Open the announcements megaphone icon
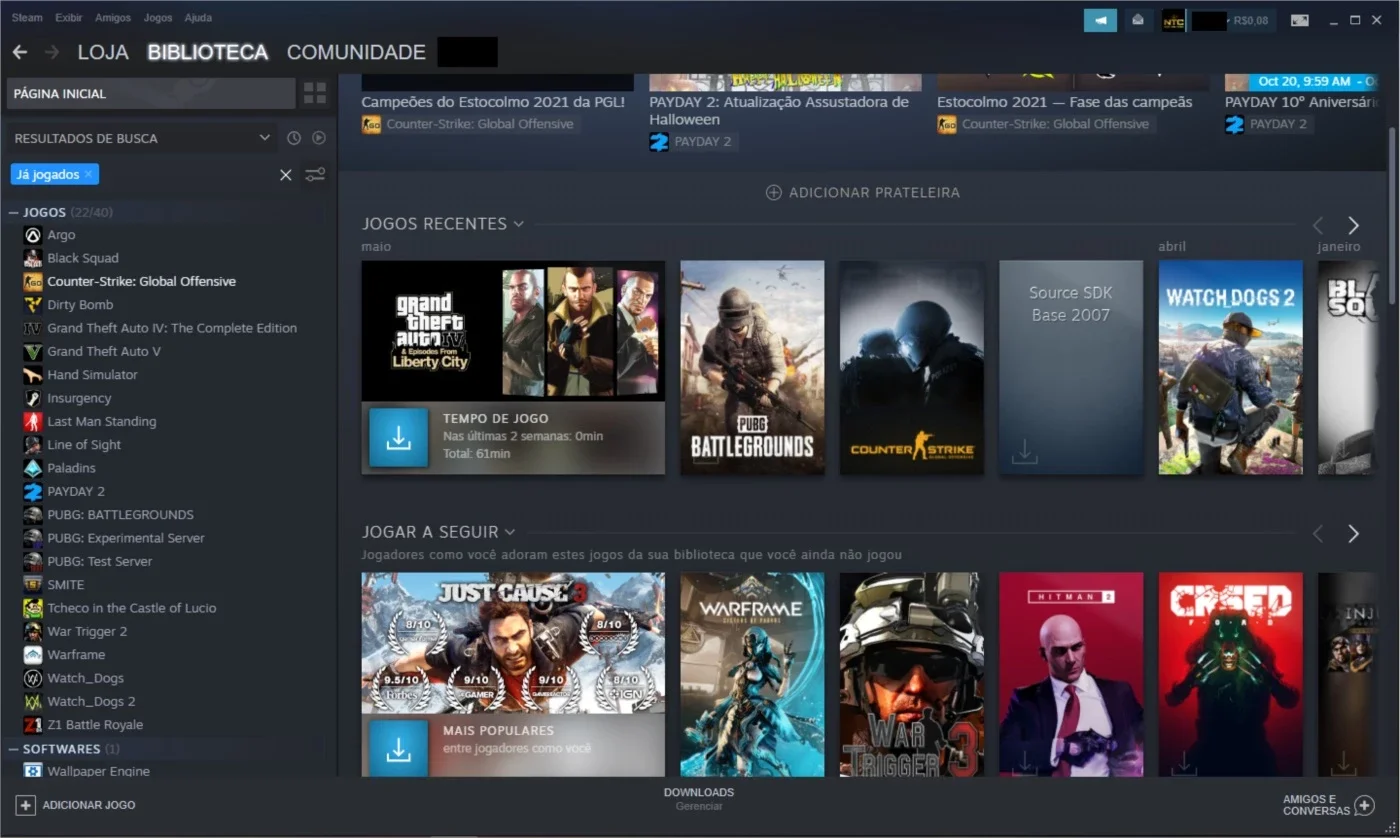The image size is (1400, 838). pos(1100,20)
